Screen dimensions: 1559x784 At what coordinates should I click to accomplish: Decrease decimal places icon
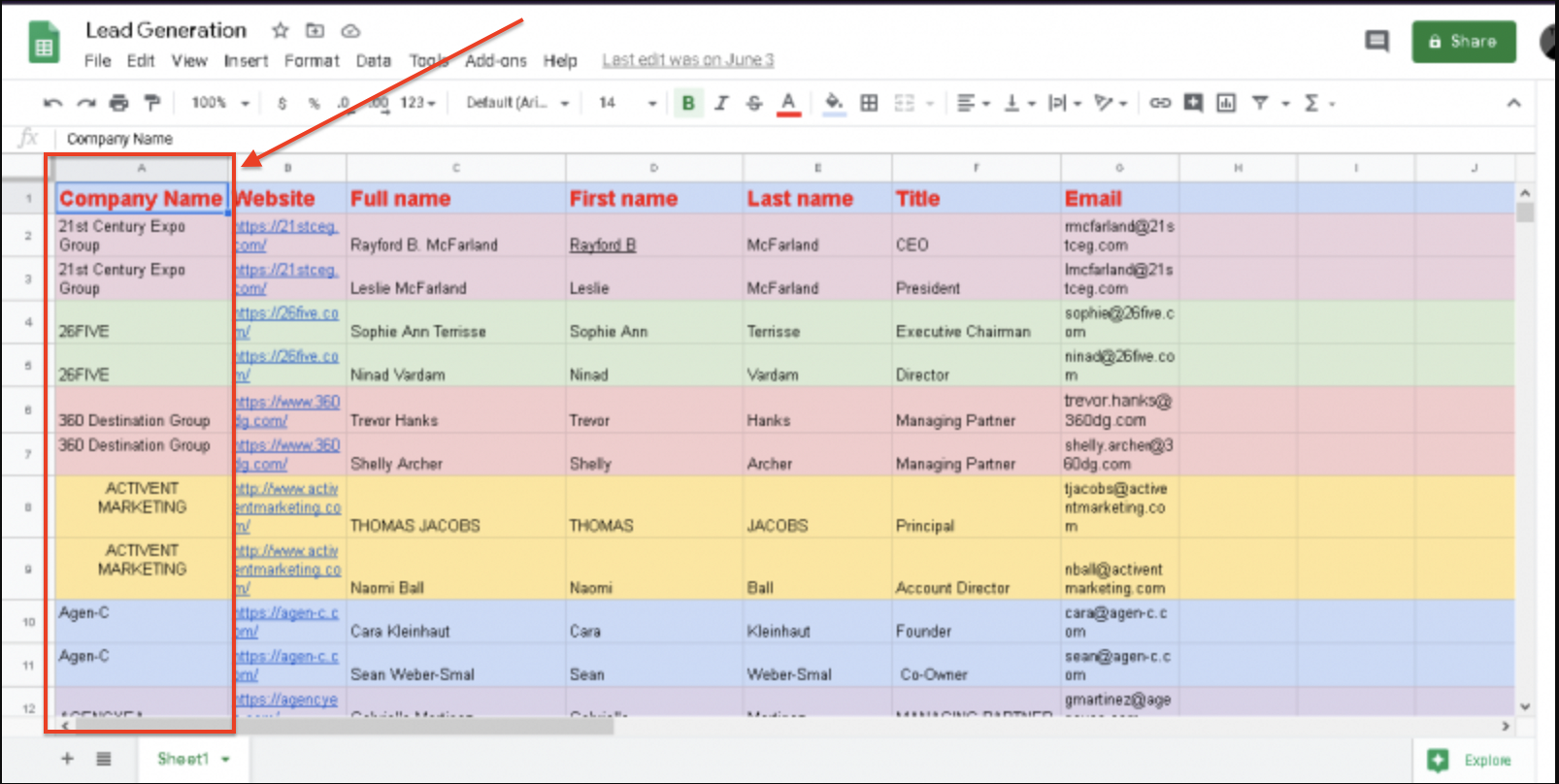344,103
